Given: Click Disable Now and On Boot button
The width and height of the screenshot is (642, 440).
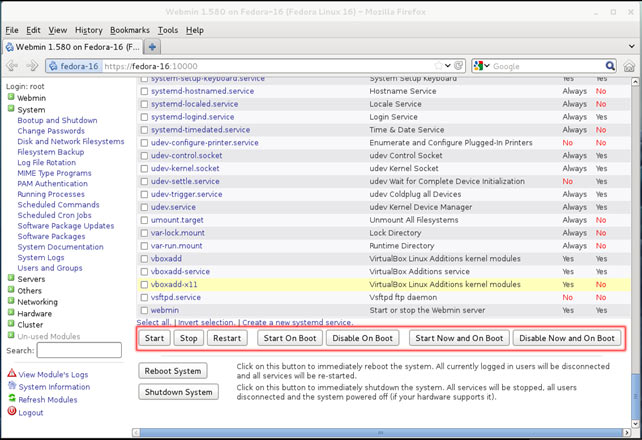Looking at the screenshot, I should [x=567, y=338].
